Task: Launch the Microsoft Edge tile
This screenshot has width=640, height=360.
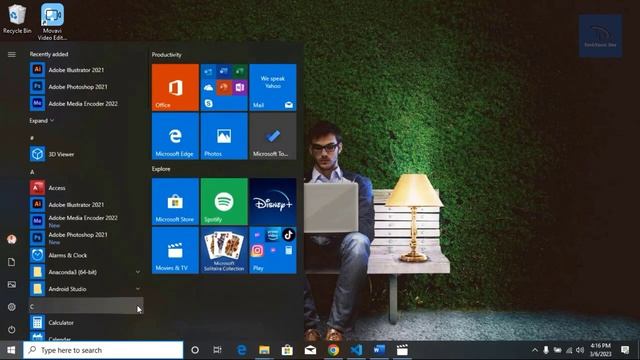Action: [175, 136]
